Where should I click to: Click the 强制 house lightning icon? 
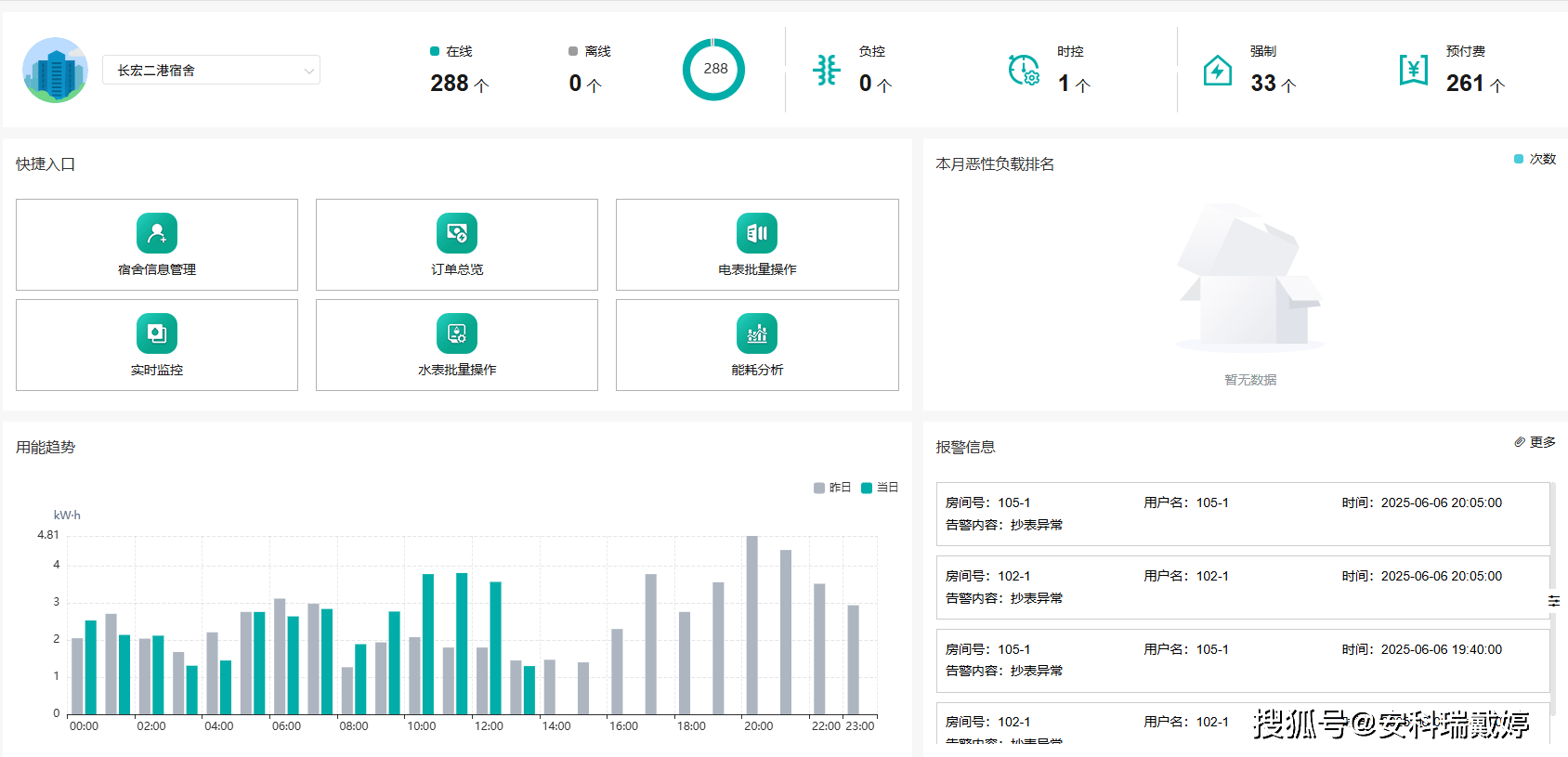pos(1218,70)
